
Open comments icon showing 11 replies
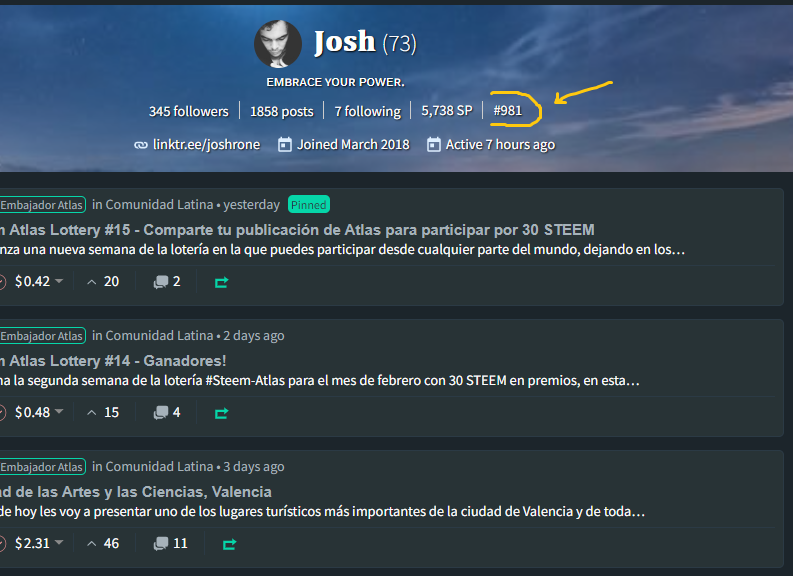click(161, 544)
